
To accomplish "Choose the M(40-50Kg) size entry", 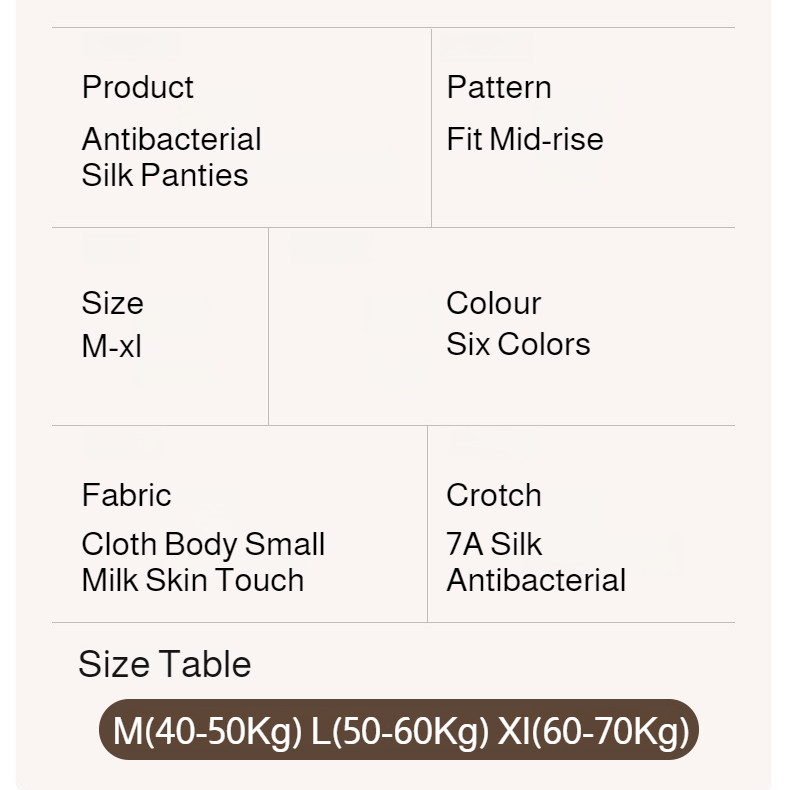I will pyautogui.click(x=207, y=731).
